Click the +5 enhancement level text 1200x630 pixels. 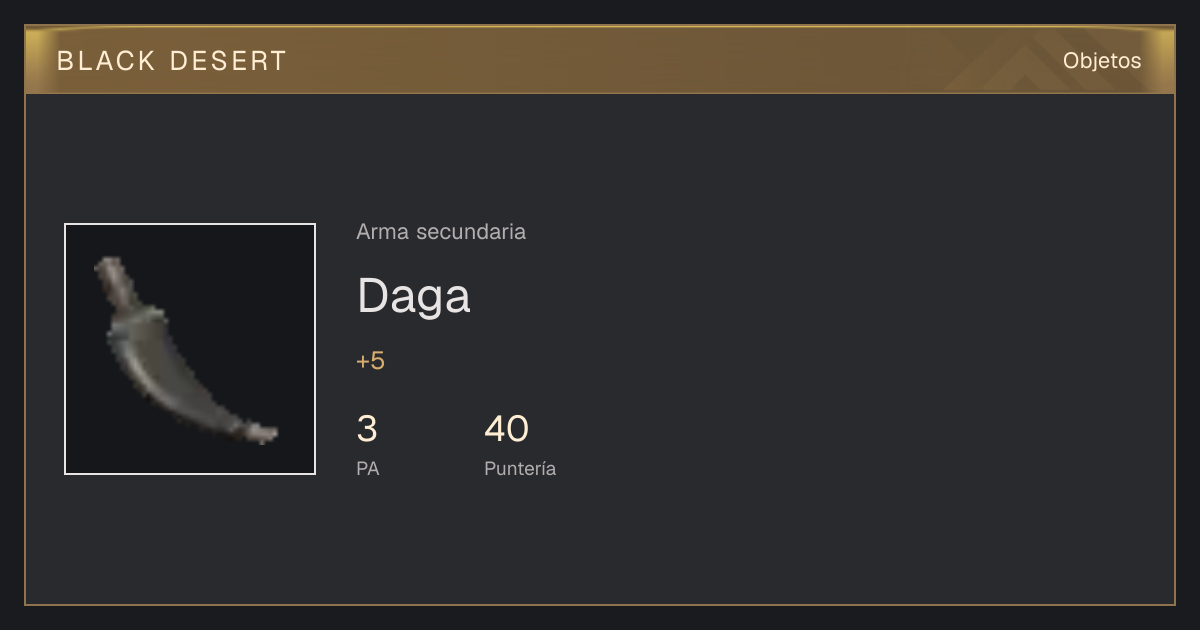pos(370,361)
